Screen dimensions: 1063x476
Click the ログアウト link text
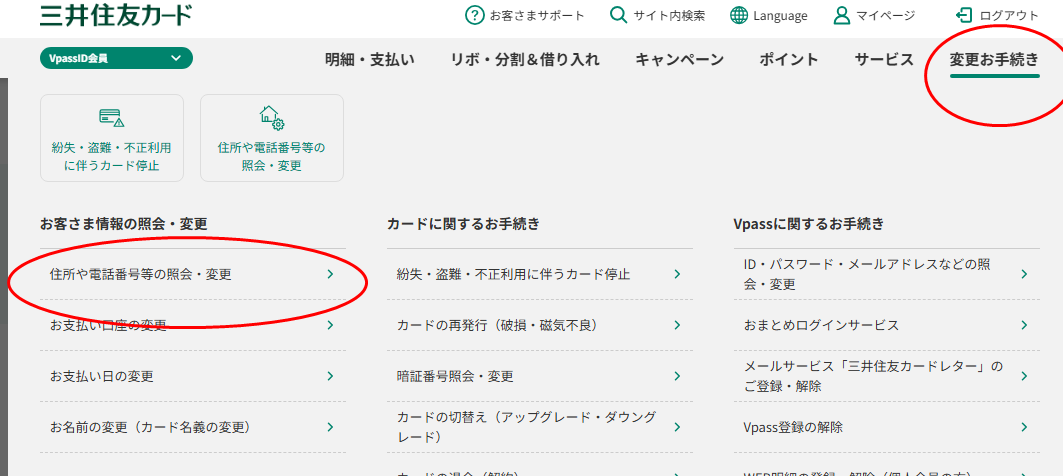pos(1009,16)
